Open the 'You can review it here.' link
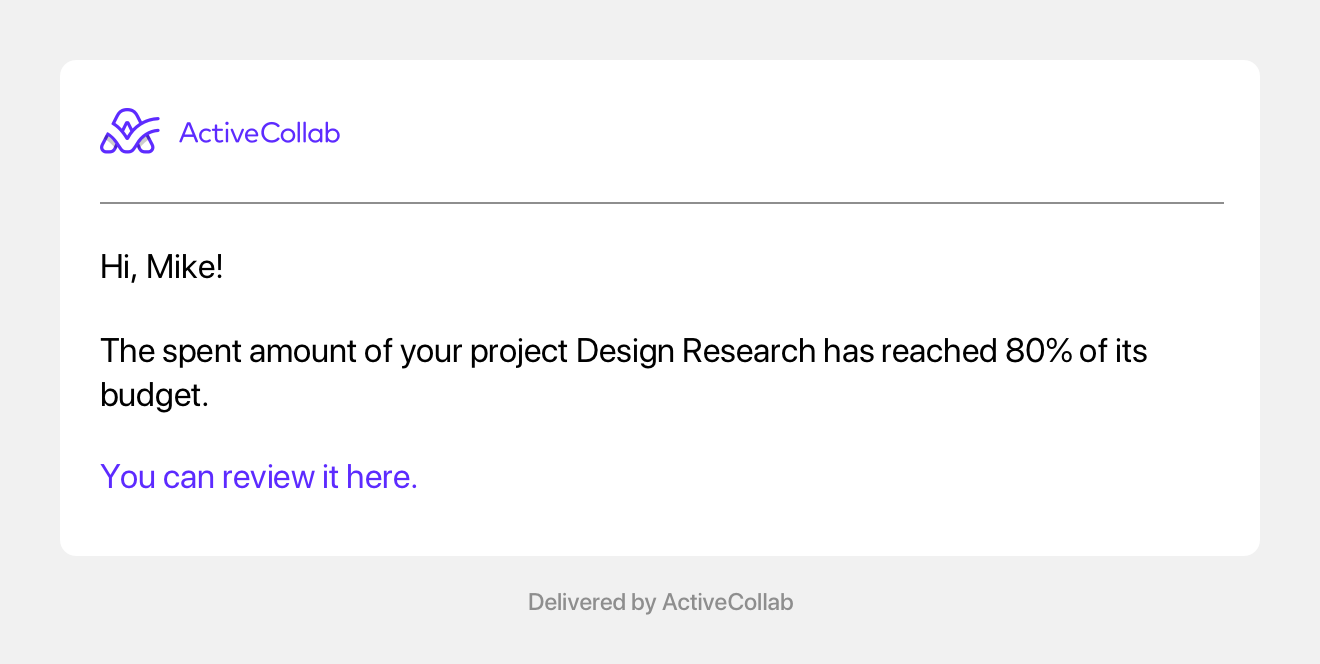The width and height of the screenshot is (1320, 664). [x=259, y=477]
